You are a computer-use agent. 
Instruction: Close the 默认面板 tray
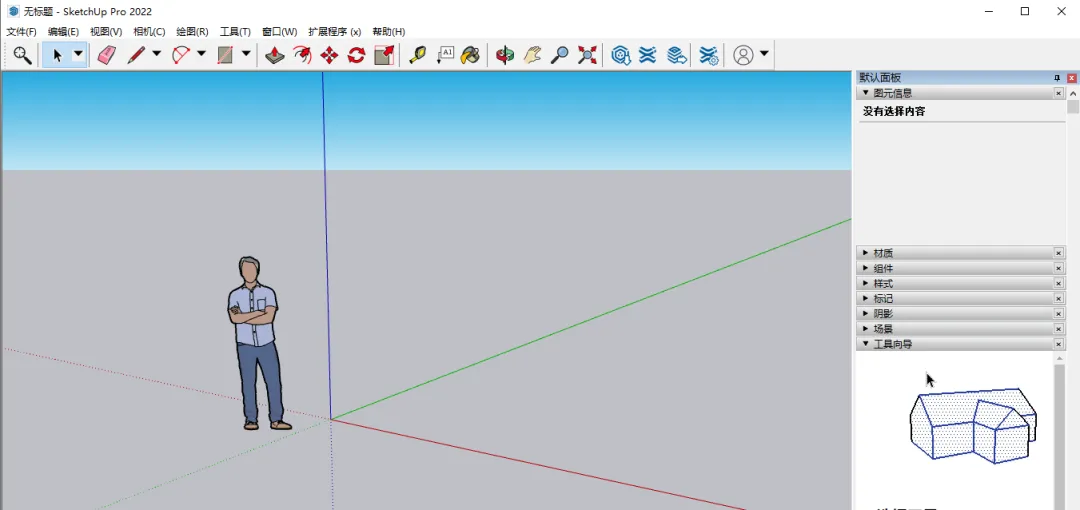[x=1072, y=78]
